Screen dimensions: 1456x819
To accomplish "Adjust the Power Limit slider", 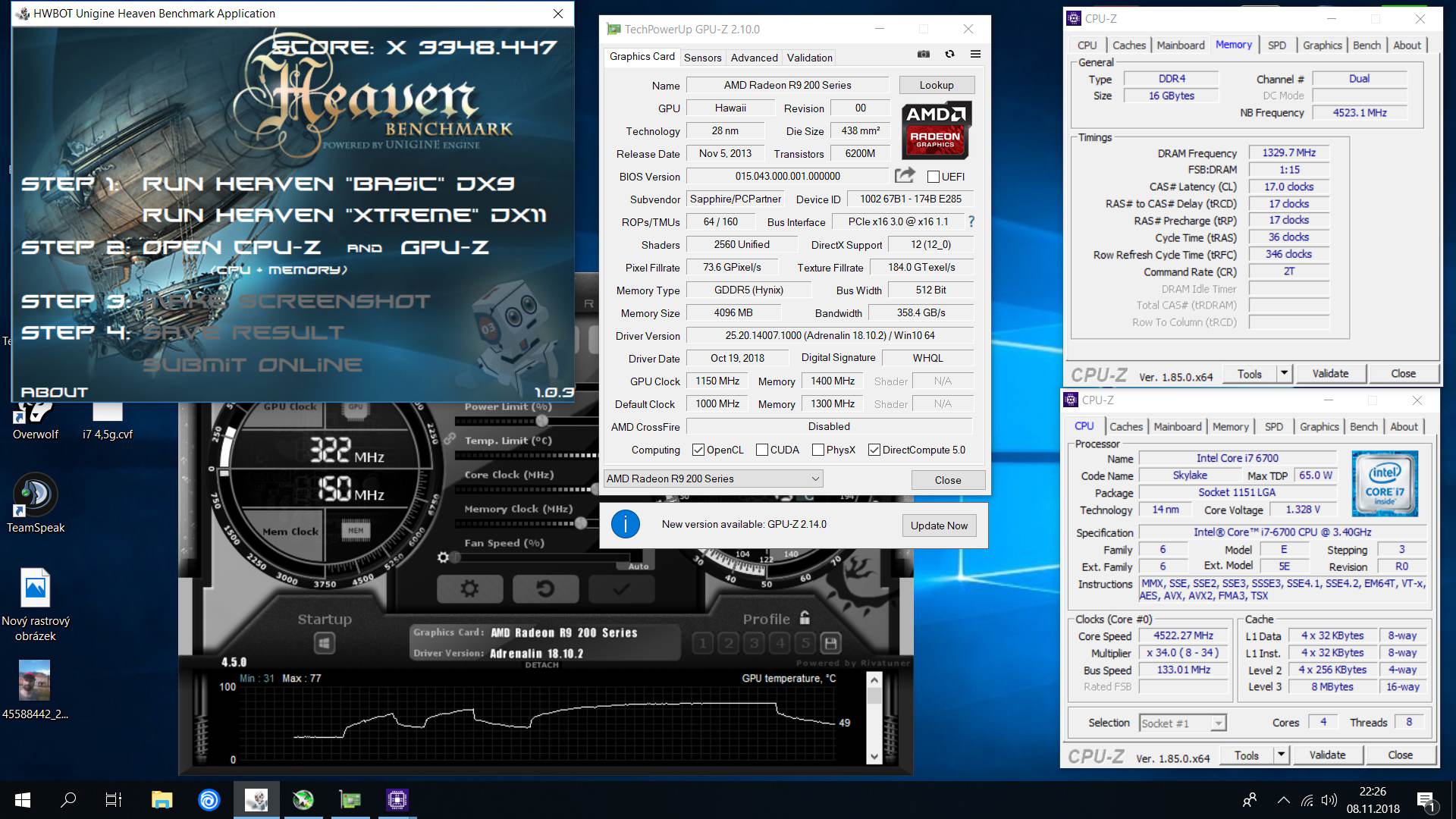I will pyautogui.click(x=541, y=420).
